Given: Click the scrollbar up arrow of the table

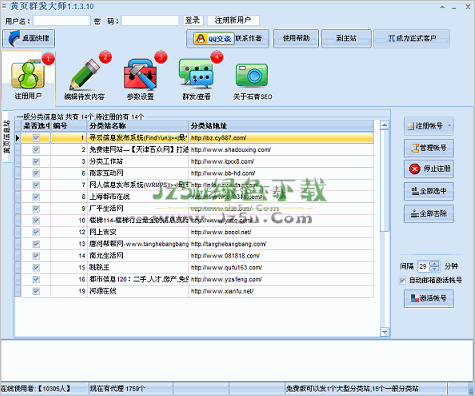Looking at the screenshot, I should click(x=385, y=125).
